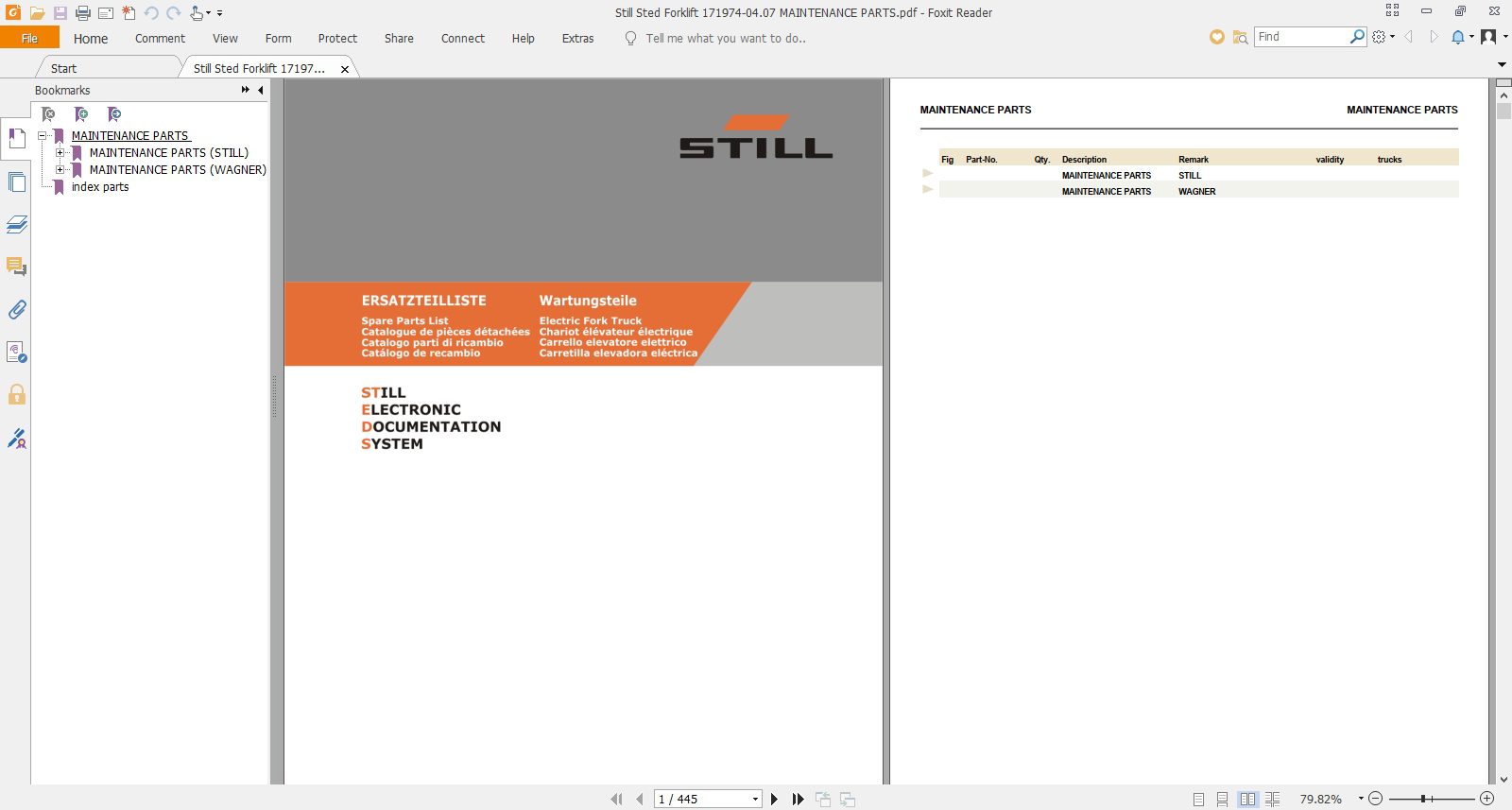Image resolution: width=1512 pixels, height=810 pixels.
Task: Open the Security lock panel icon
Action: (16, 394)
